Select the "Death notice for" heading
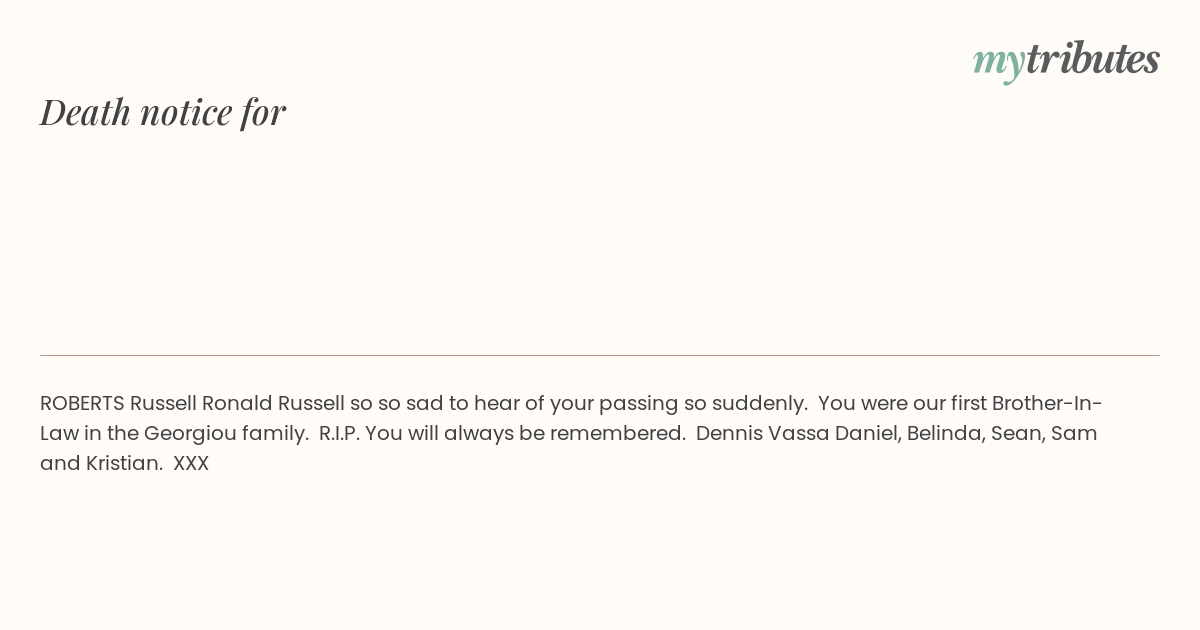Image resolution: width=1200 pixels, height=630 pixels. [x=163, y=112]
